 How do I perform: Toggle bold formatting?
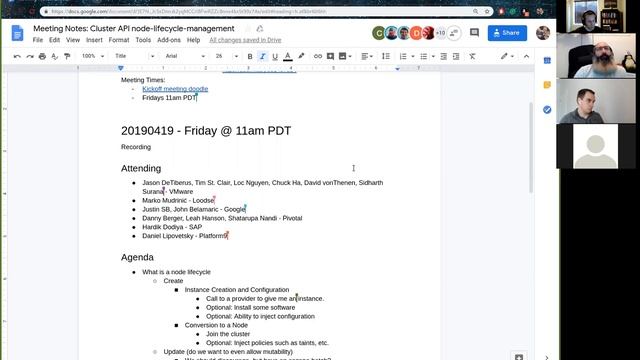coord(250,56)
